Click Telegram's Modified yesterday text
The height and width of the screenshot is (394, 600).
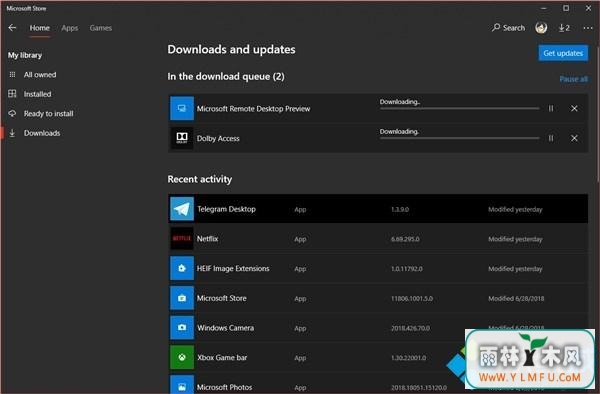(515, 209)
